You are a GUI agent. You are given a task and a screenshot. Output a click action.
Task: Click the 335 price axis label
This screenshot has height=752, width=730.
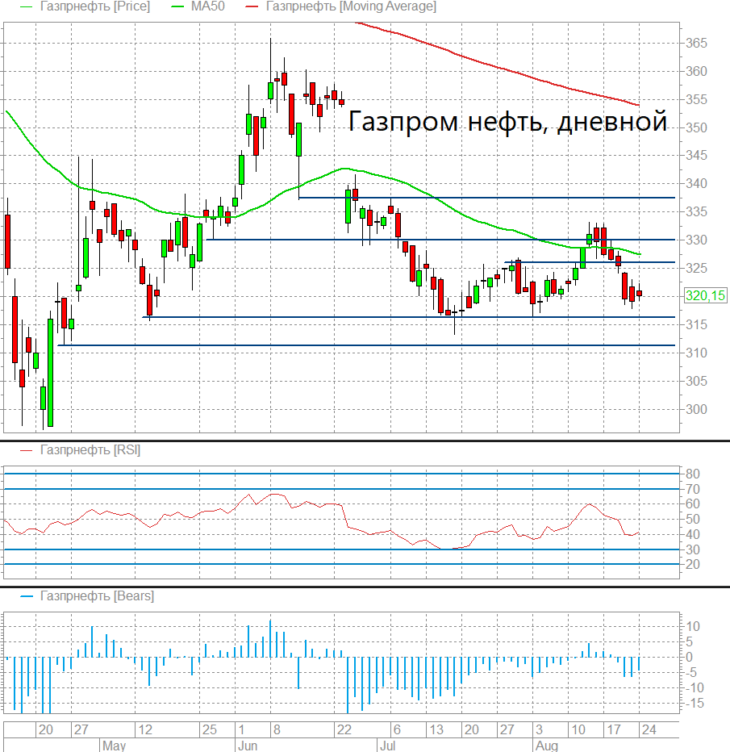pos(696,212)
